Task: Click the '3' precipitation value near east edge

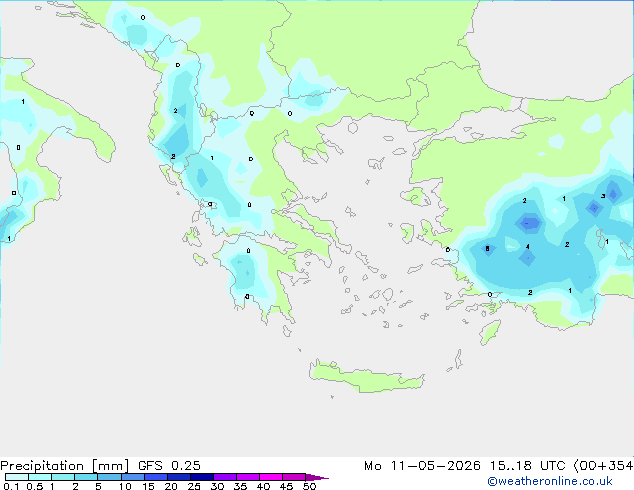Action: click(603, 196)
